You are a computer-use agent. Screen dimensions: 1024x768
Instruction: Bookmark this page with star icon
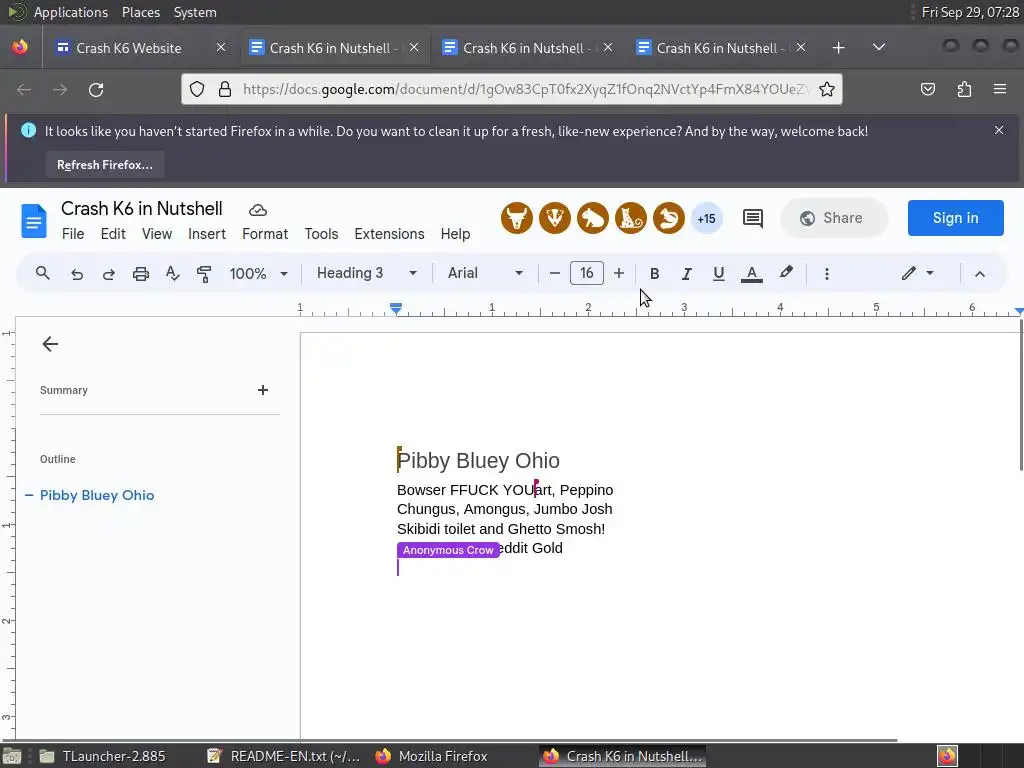[827, 89]
